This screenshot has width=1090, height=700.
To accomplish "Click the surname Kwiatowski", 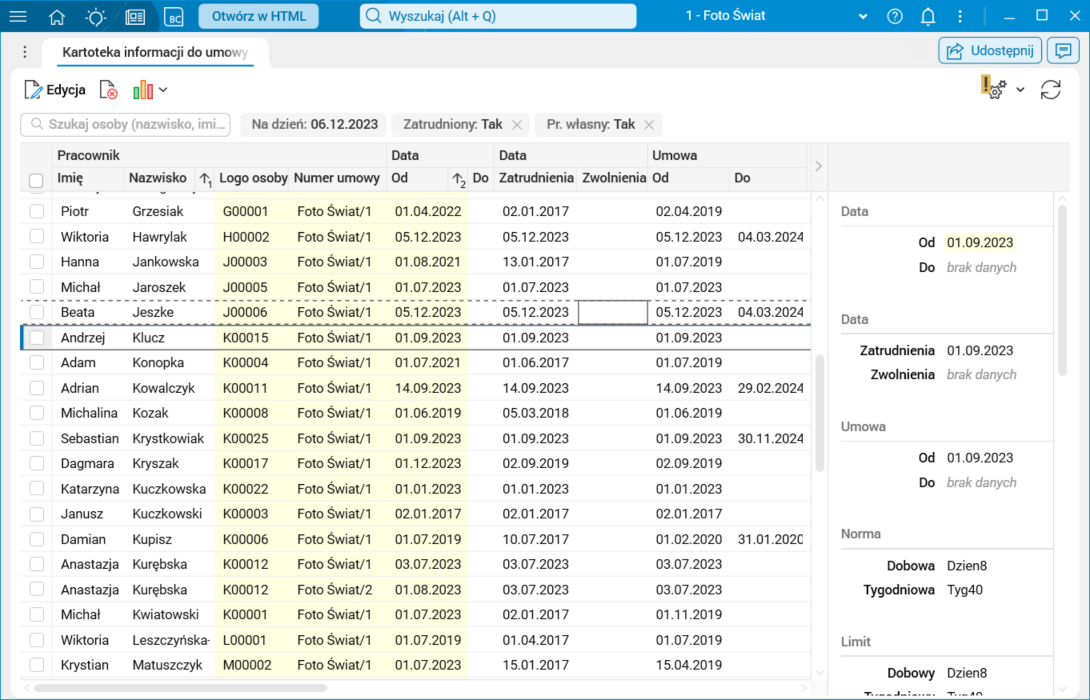I will (x=165, y=614).
